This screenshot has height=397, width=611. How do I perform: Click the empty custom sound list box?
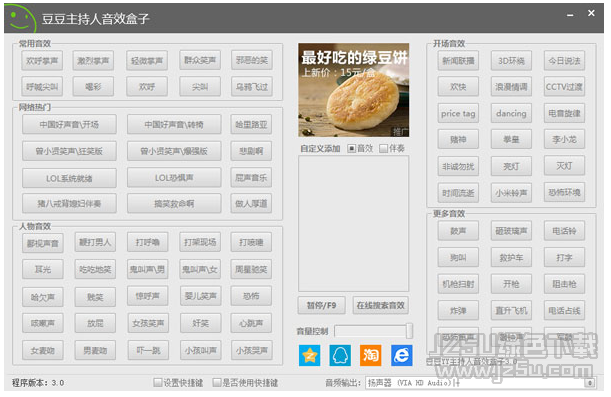point(353,224)
